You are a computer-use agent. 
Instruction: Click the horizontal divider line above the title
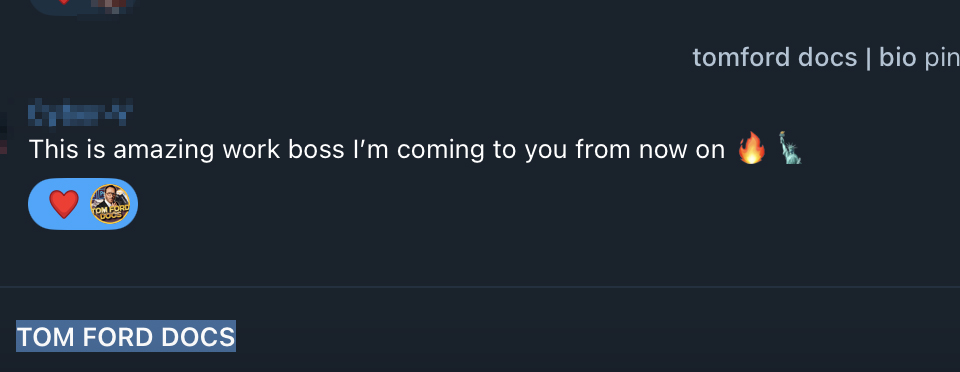click(x=480, y=286)
